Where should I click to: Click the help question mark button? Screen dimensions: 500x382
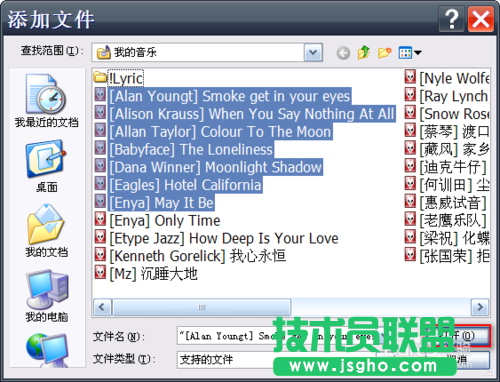click(x=452, y=19)
